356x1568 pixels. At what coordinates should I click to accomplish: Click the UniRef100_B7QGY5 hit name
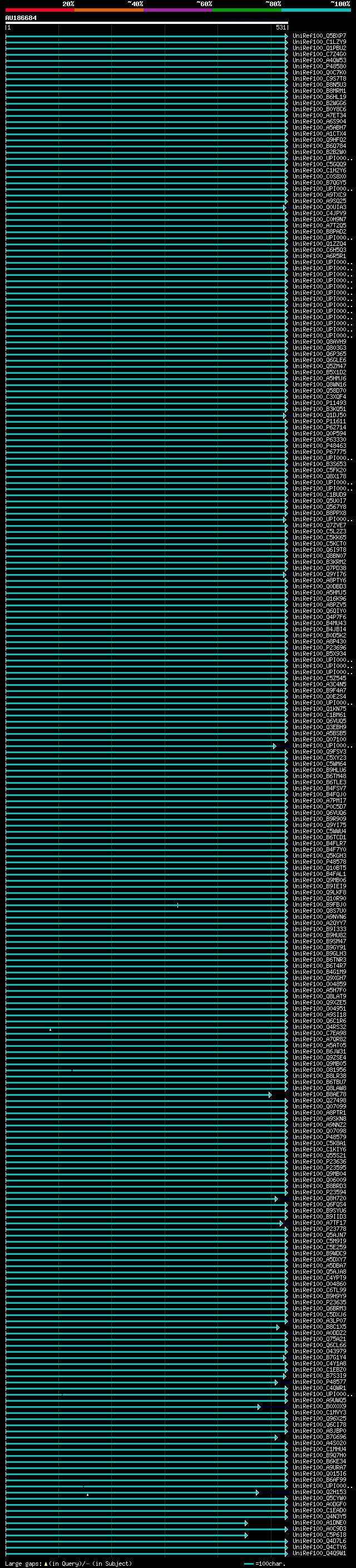pyautogui.click(x=319, y=182)
